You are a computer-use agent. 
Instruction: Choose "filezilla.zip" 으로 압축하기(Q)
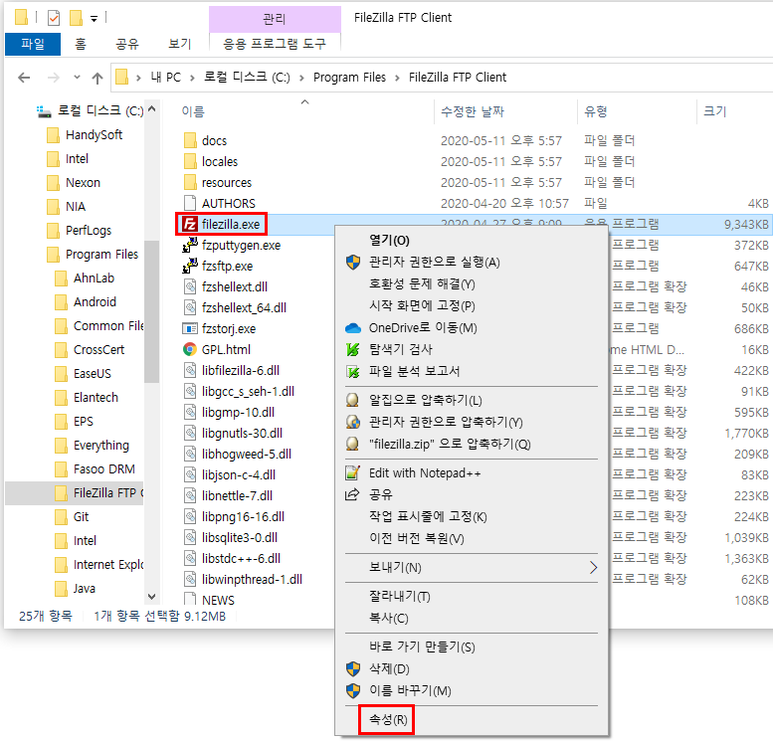point(471,444)
